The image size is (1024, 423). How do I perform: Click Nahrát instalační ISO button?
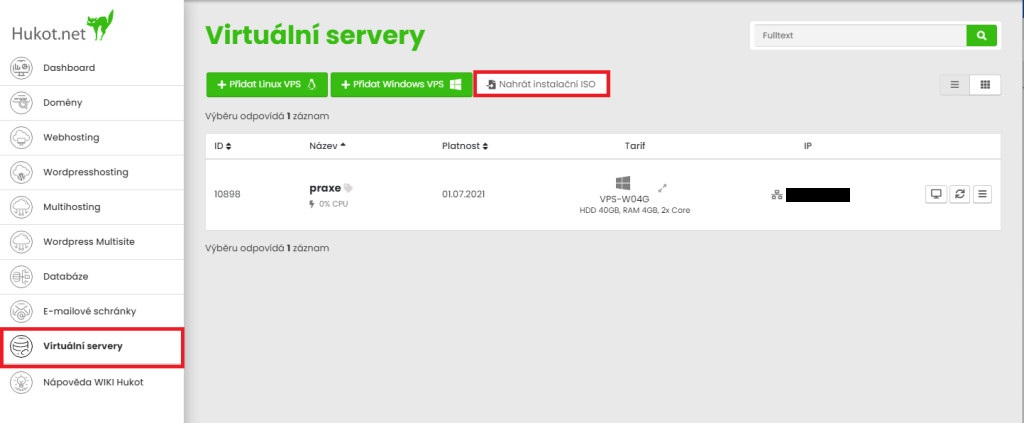coord(541,85)
